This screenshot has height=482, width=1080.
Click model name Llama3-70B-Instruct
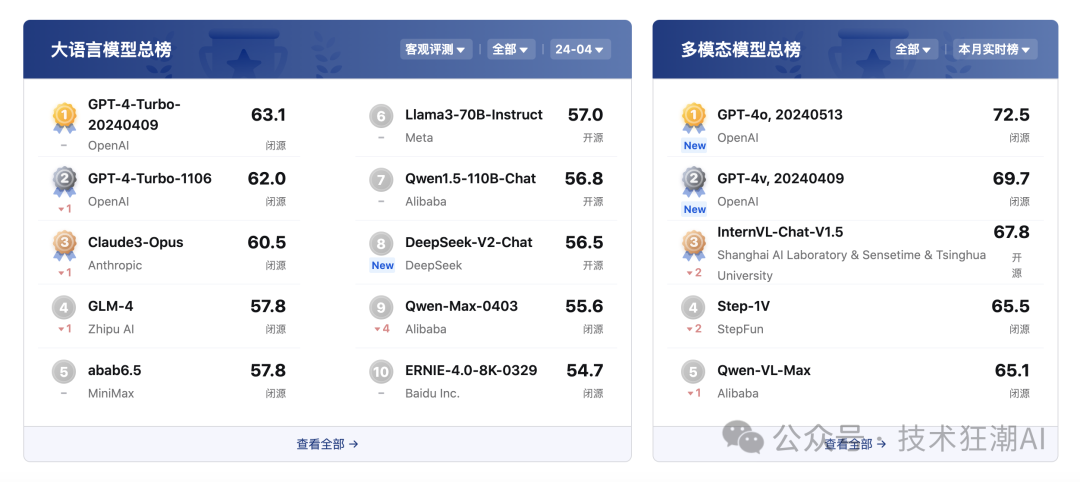(474, 114)
